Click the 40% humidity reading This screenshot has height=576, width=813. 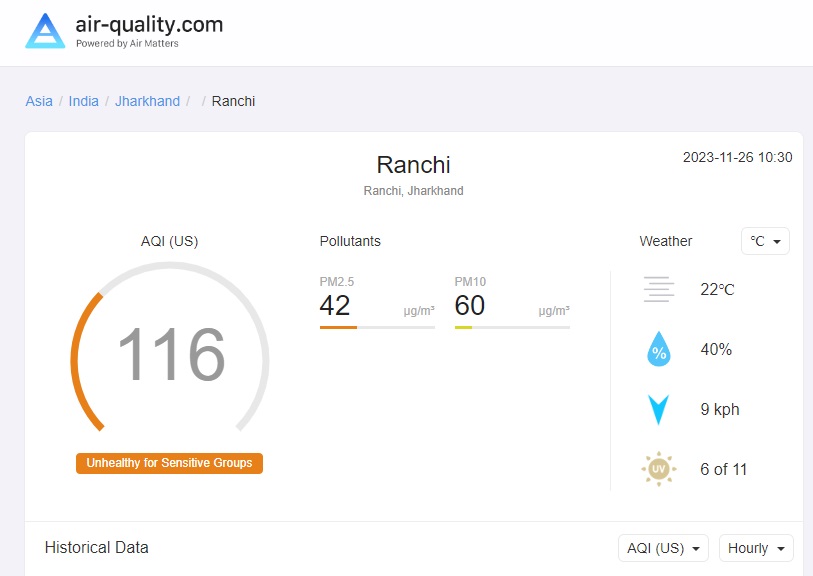click(716, 349)
